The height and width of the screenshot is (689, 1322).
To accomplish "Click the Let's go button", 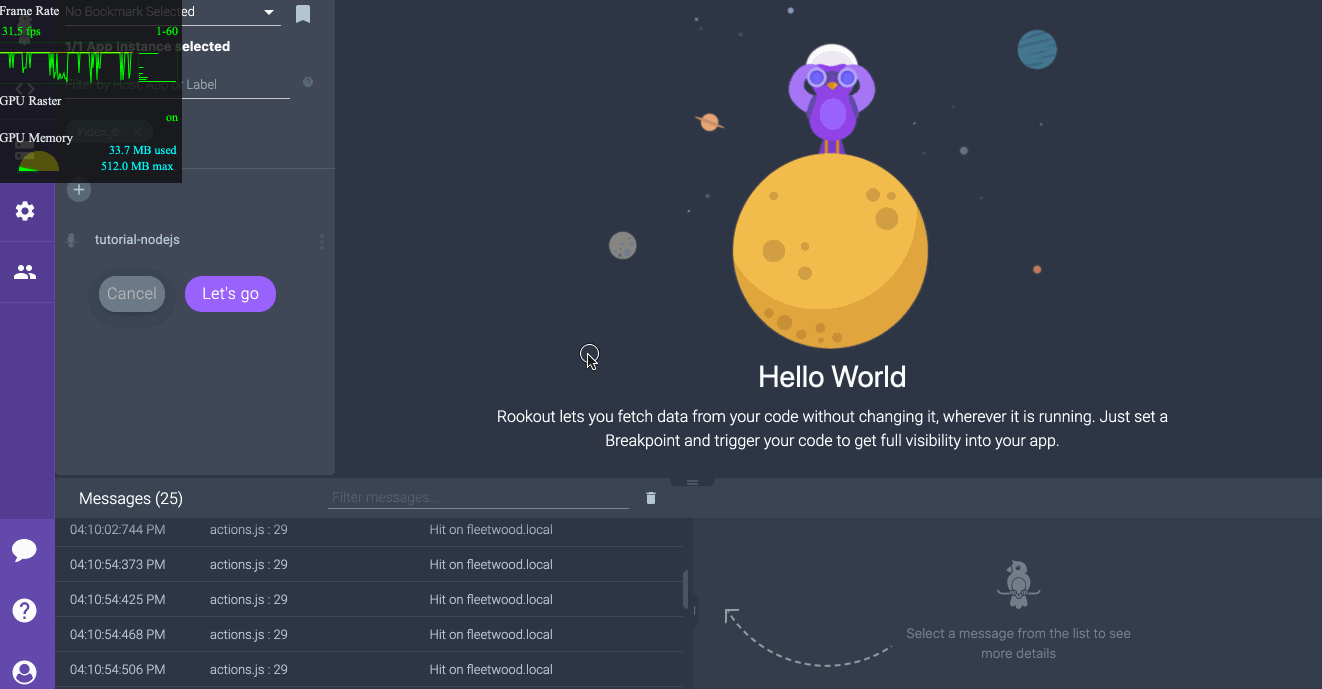I will pos(230,294).
